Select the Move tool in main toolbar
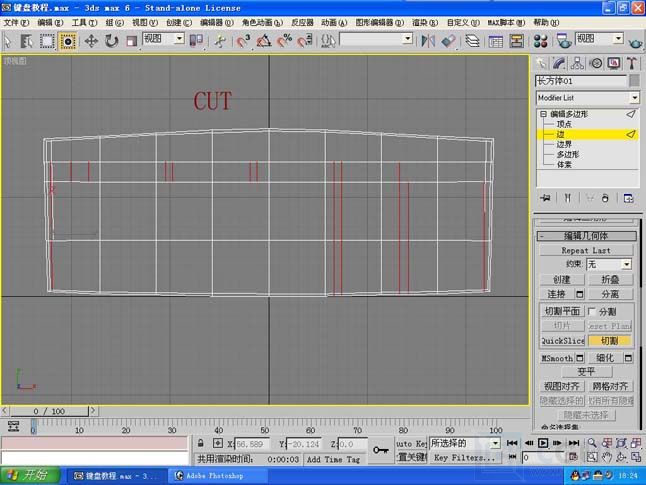 [90, 40]
